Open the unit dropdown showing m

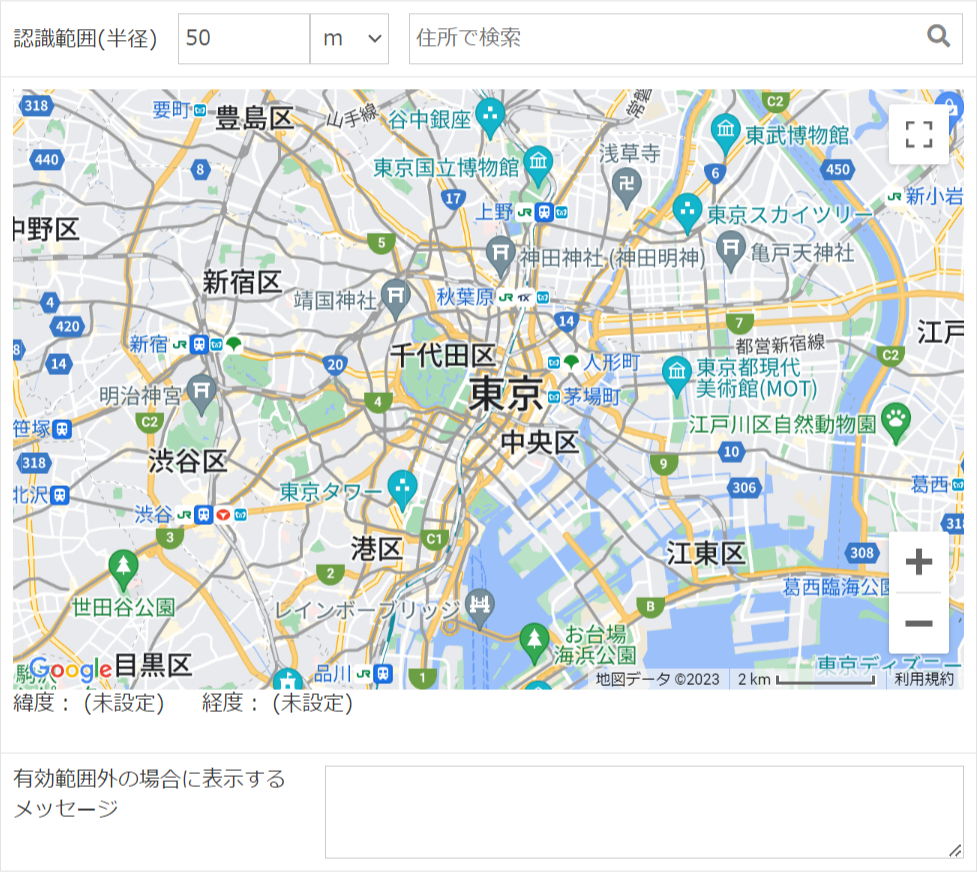pos(350,39)
